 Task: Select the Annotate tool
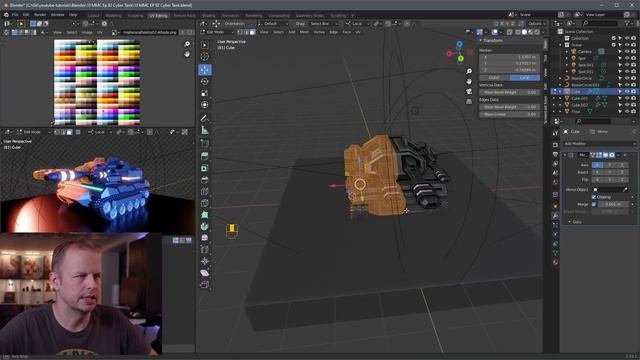pos(205,119)
